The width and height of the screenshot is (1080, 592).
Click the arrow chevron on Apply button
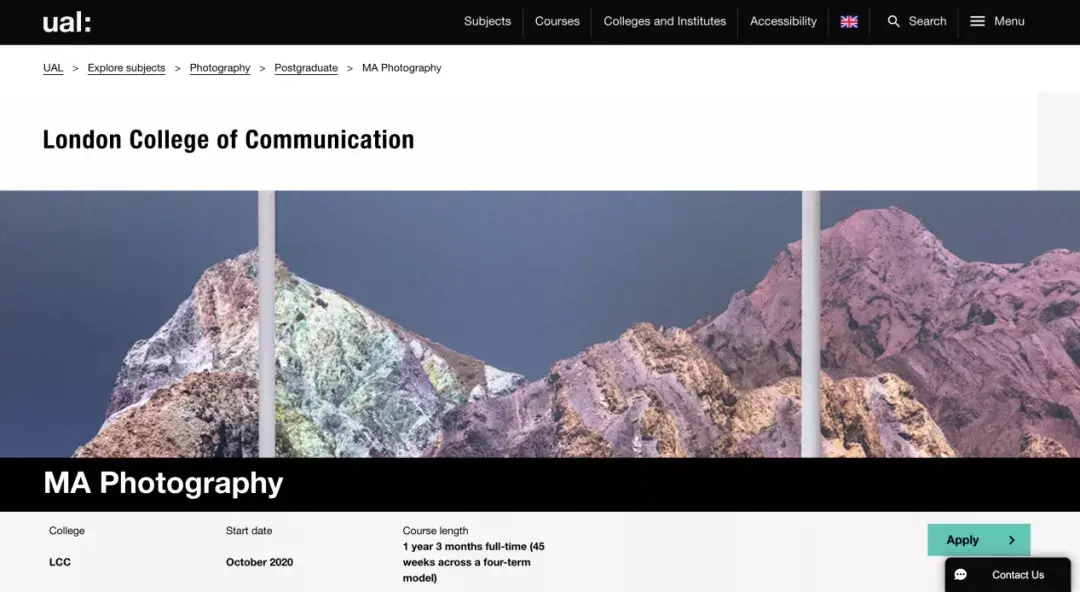coord(1012,540)
